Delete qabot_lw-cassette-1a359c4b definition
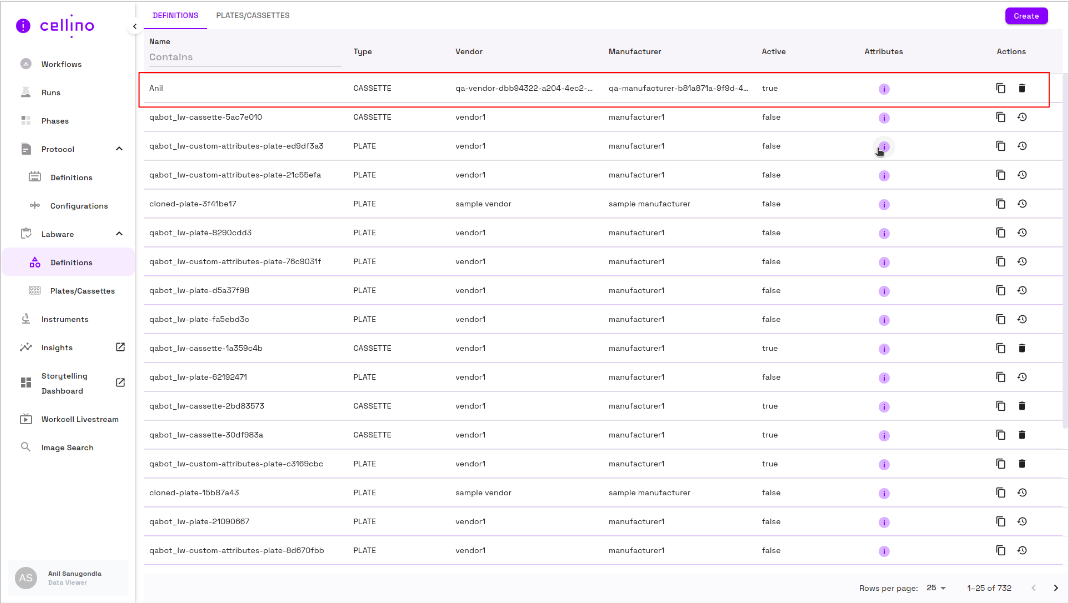Image resolution: width=1069 pixels, height=603 pixels. (x=1022, y=348)
